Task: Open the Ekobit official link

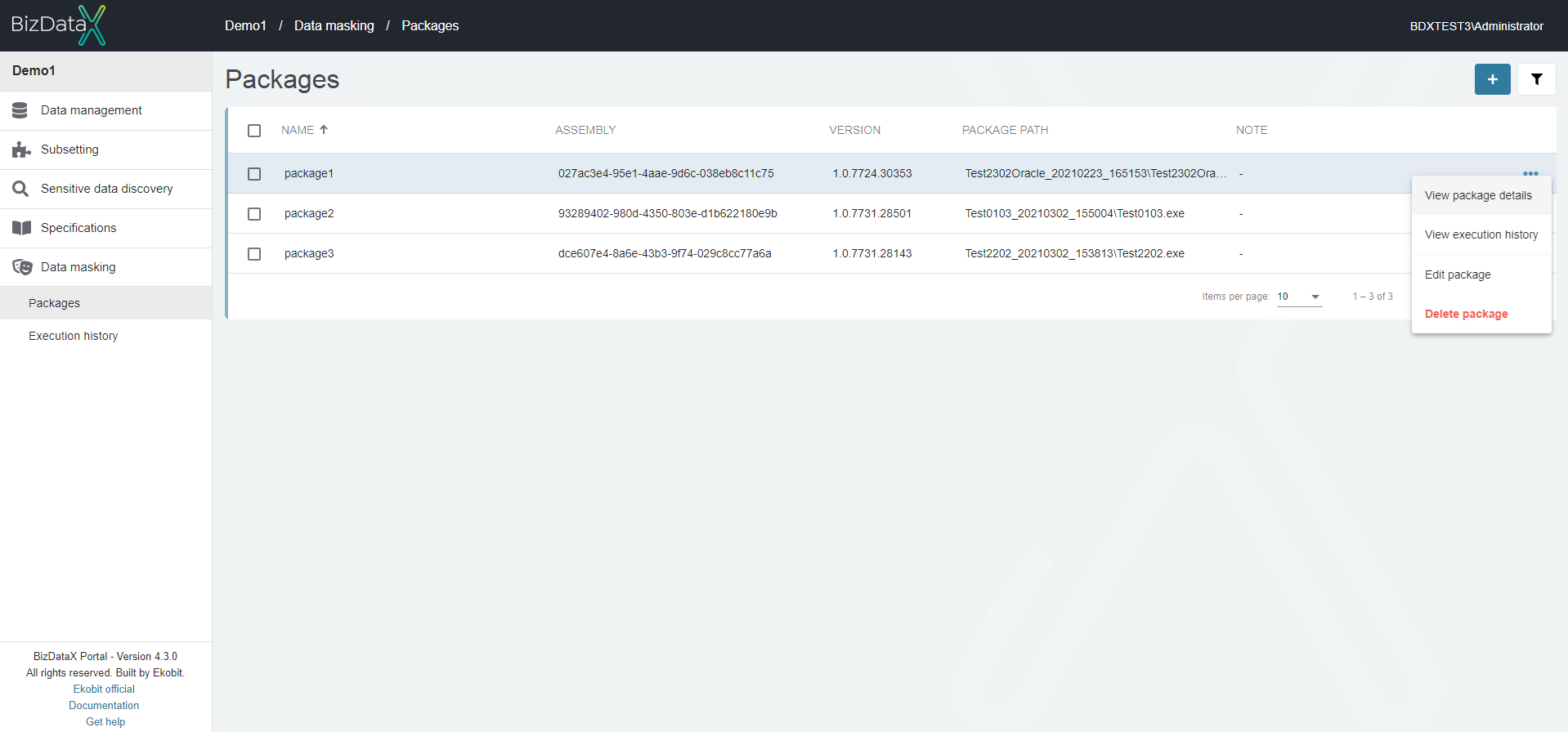Action: 104,689
